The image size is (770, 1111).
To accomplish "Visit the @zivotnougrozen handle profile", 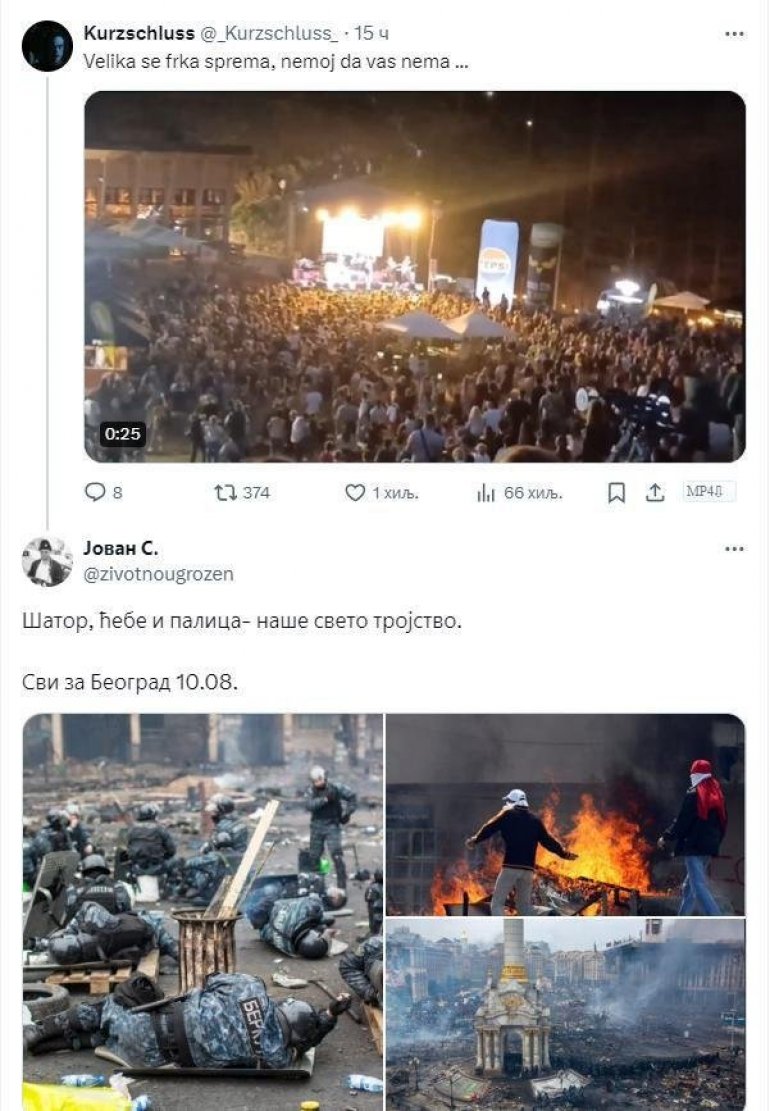I will coord(158,574).
